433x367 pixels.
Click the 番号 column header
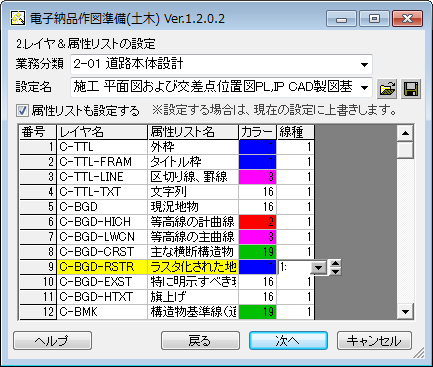tap(38, 132)
